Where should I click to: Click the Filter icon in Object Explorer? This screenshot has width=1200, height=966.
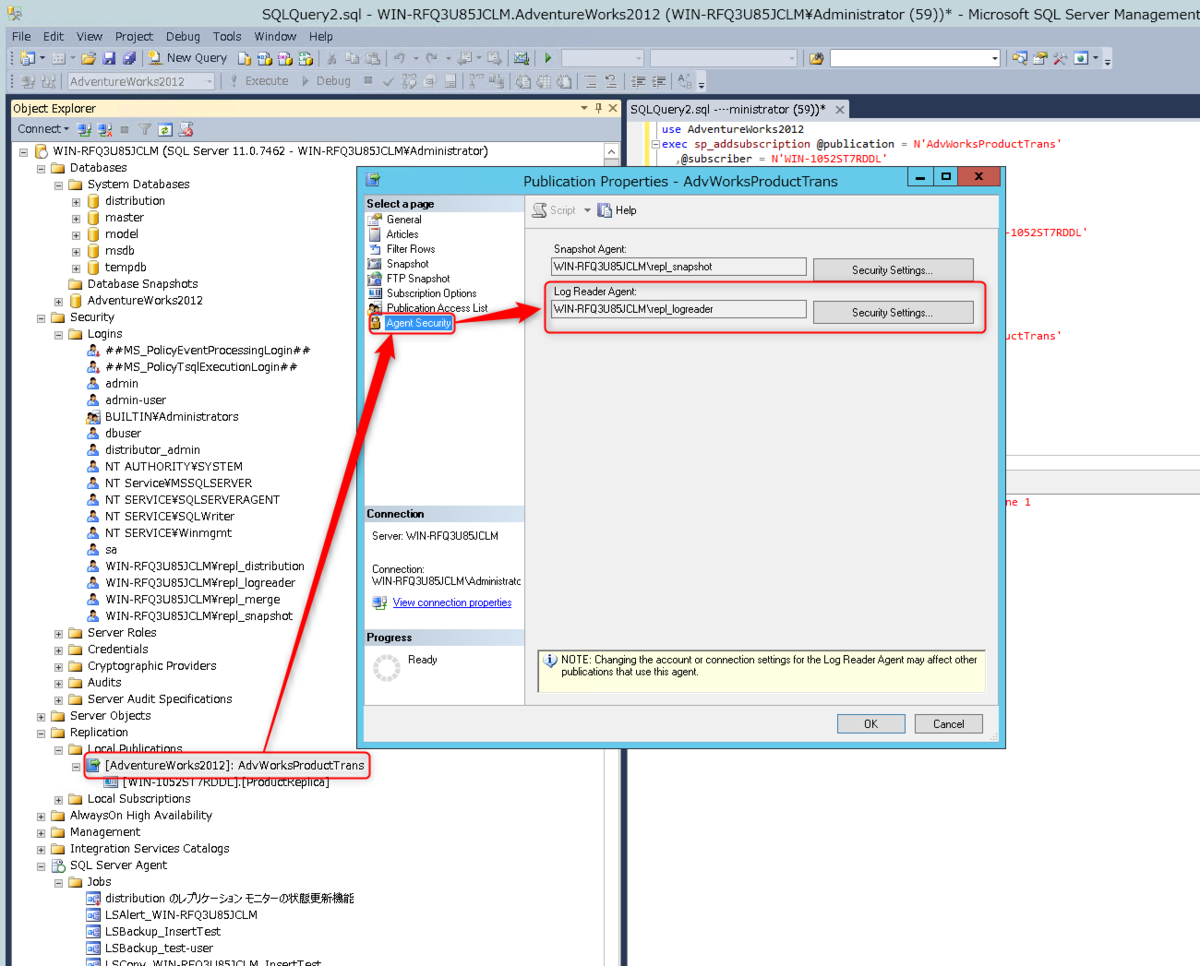[145, 129]
